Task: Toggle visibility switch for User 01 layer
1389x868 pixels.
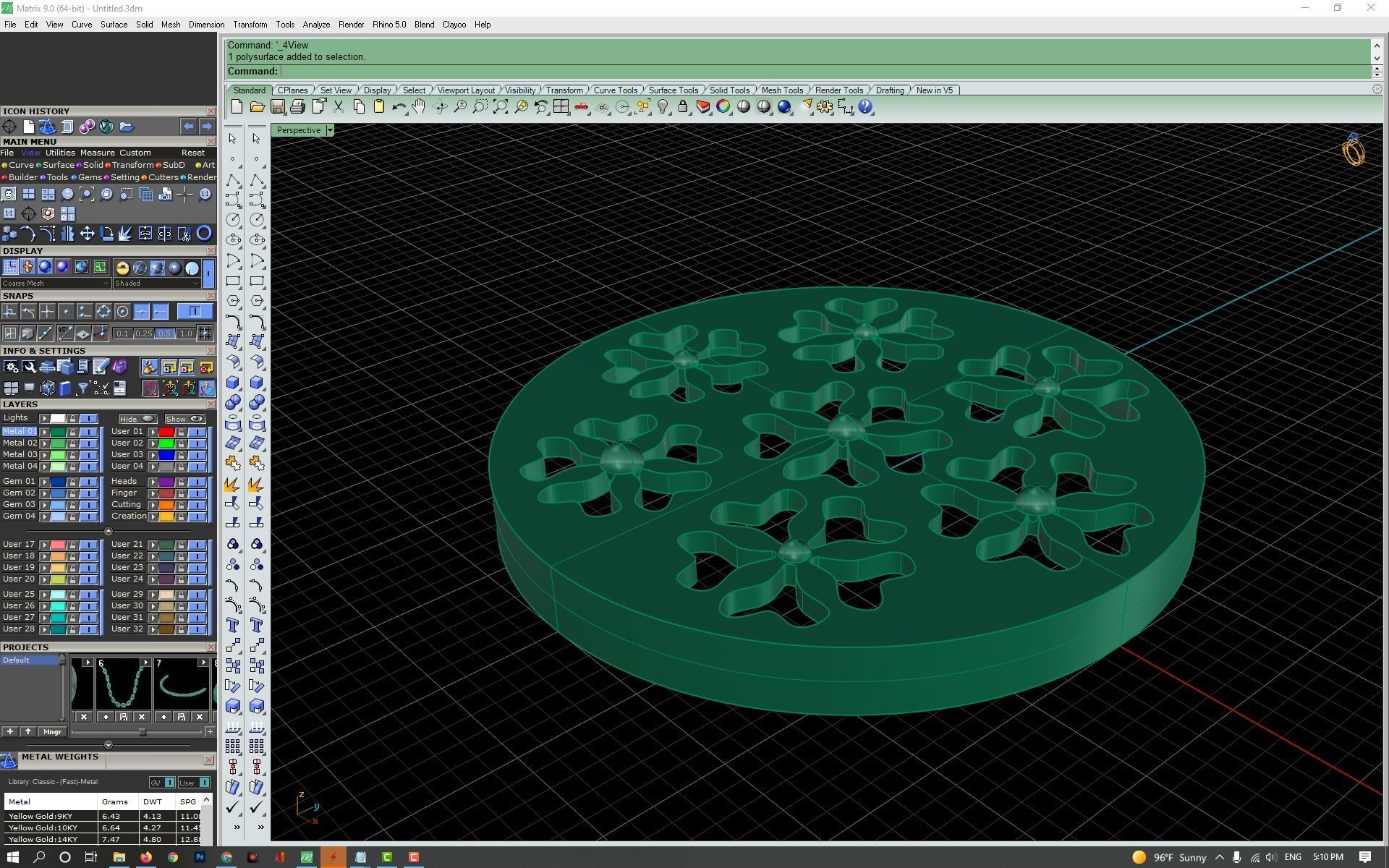Action: 197,432
